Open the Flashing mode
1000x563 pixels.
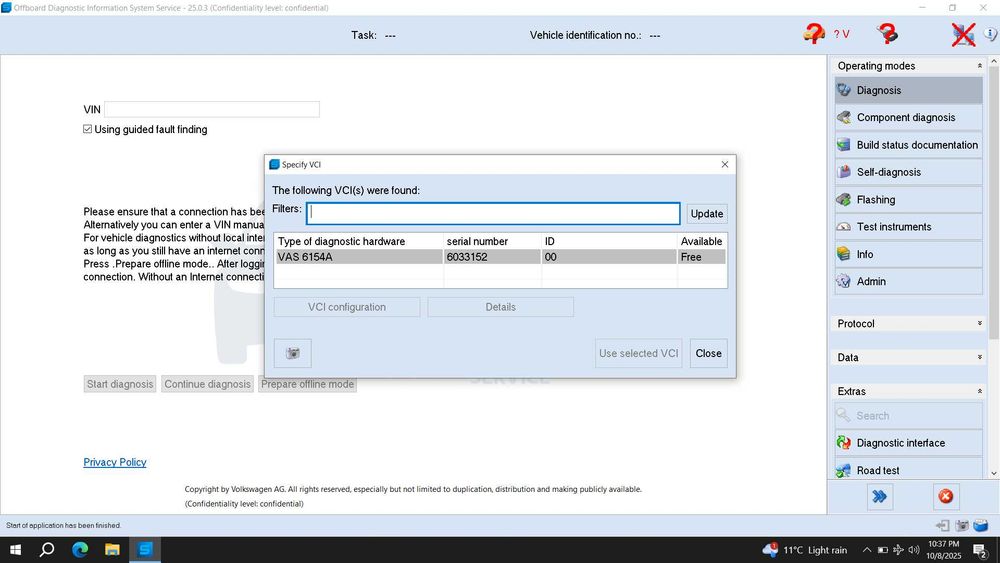pos(908,200)
